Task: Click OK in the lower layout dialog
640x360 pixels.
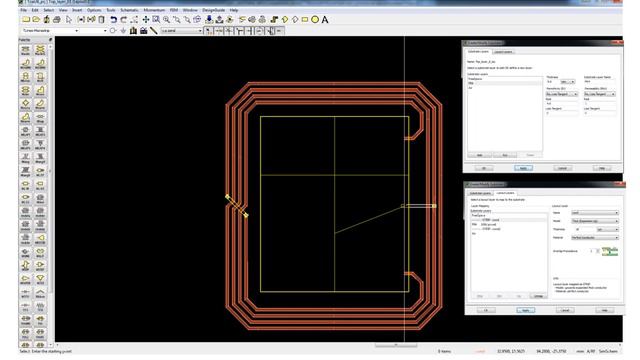Action: 486,310
